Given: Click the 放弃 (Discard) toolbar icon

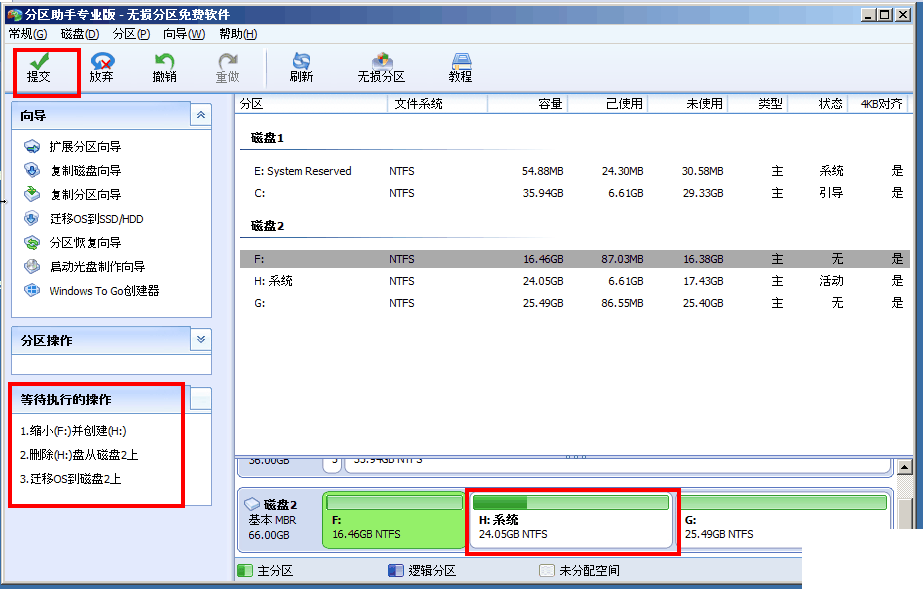Looking at the screenshot, I should click(102, 68).
